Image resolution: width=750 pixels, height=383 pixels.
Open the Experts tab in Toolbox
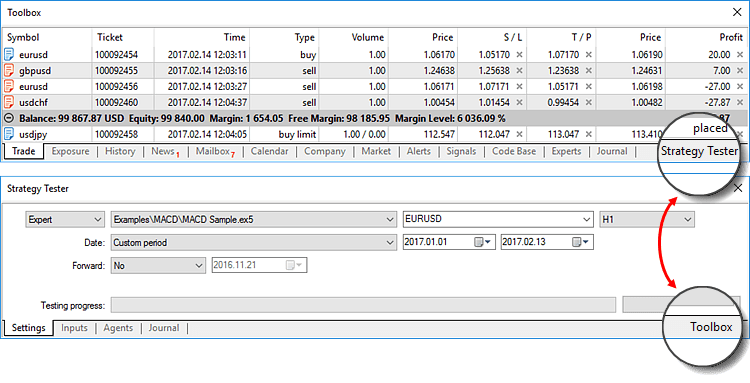(x=566, y=152)
